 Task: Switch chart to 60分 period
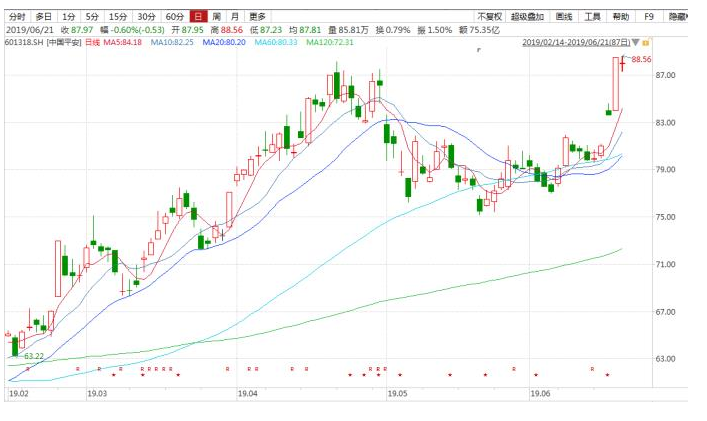click(x=174, y=17)
